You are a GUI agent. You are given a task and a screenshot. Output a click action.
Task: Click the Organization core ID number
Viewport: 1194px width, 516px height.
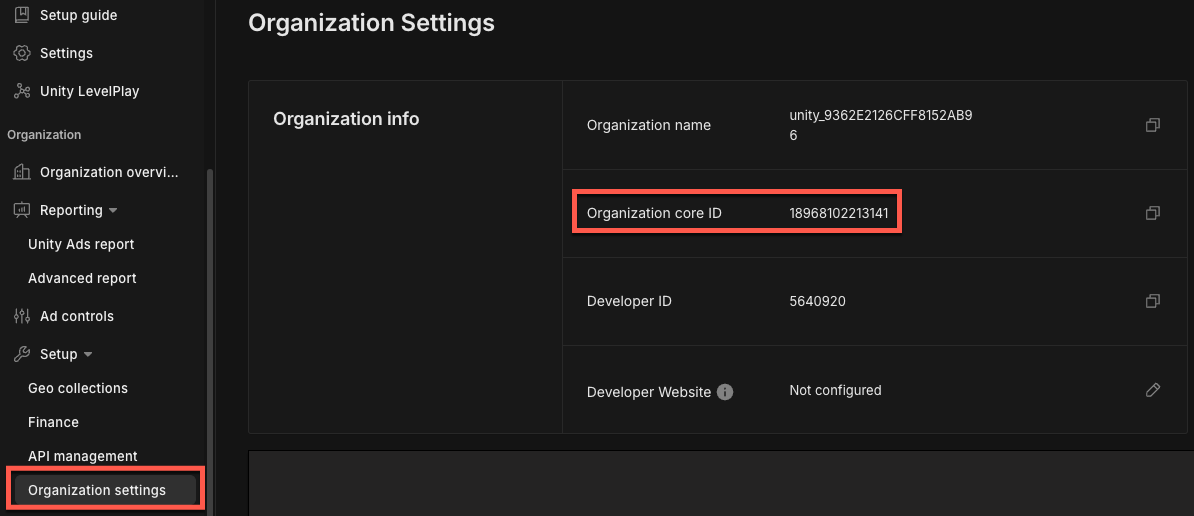[x=838, y=213]
